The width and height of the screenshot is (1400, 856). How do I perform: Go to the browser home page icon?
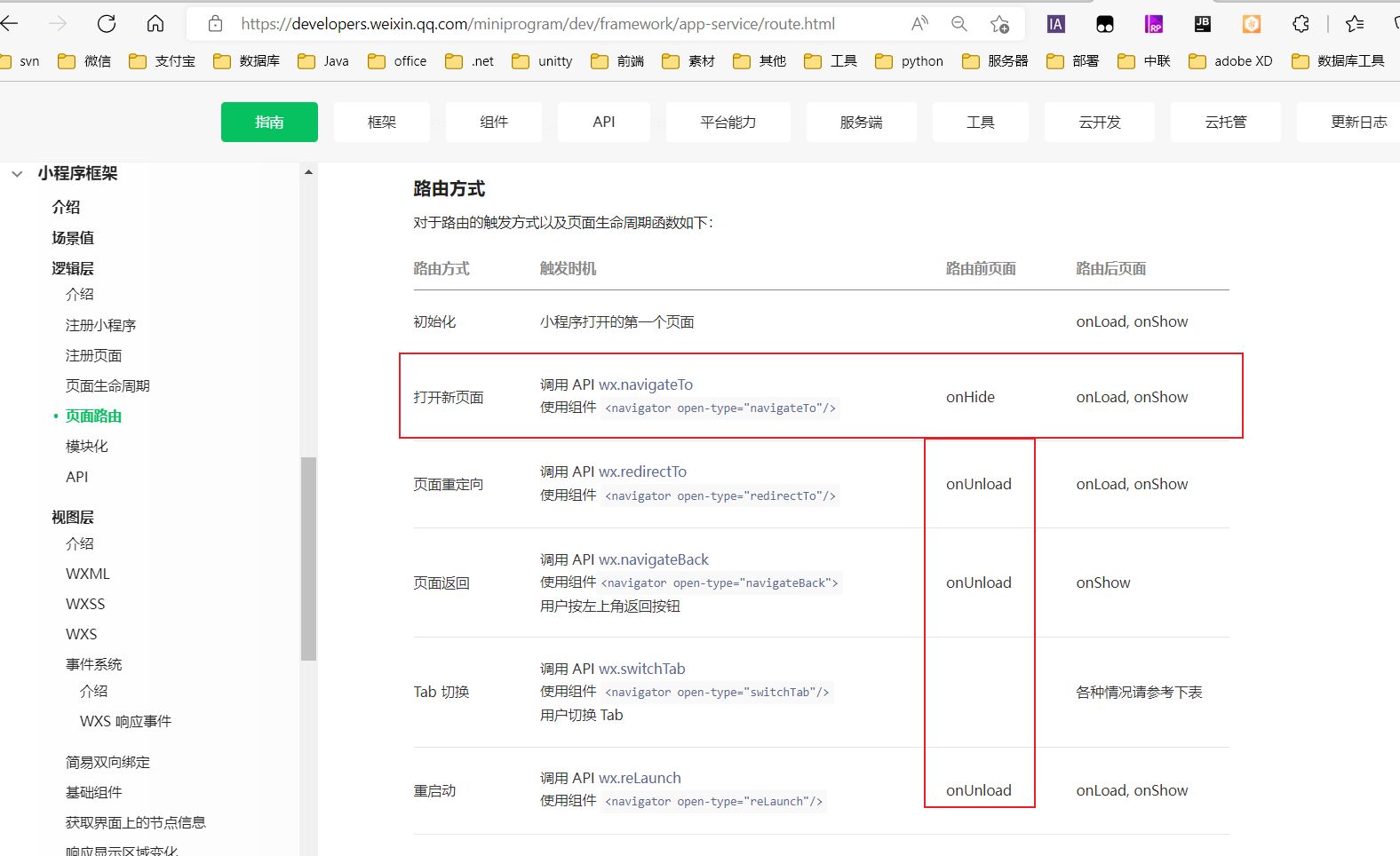point(155,24)
